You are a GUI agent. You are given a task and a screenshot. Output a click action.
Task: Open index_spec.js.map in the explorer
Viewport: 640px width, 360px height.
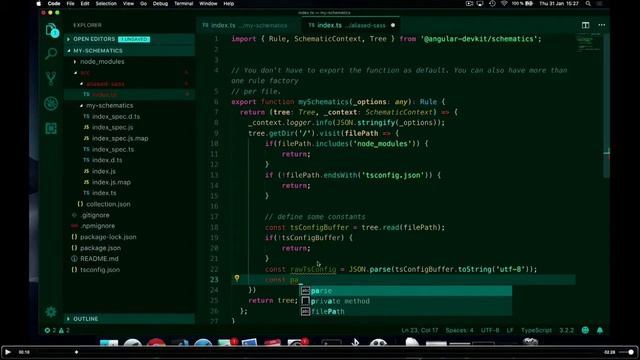click(120, 138)
